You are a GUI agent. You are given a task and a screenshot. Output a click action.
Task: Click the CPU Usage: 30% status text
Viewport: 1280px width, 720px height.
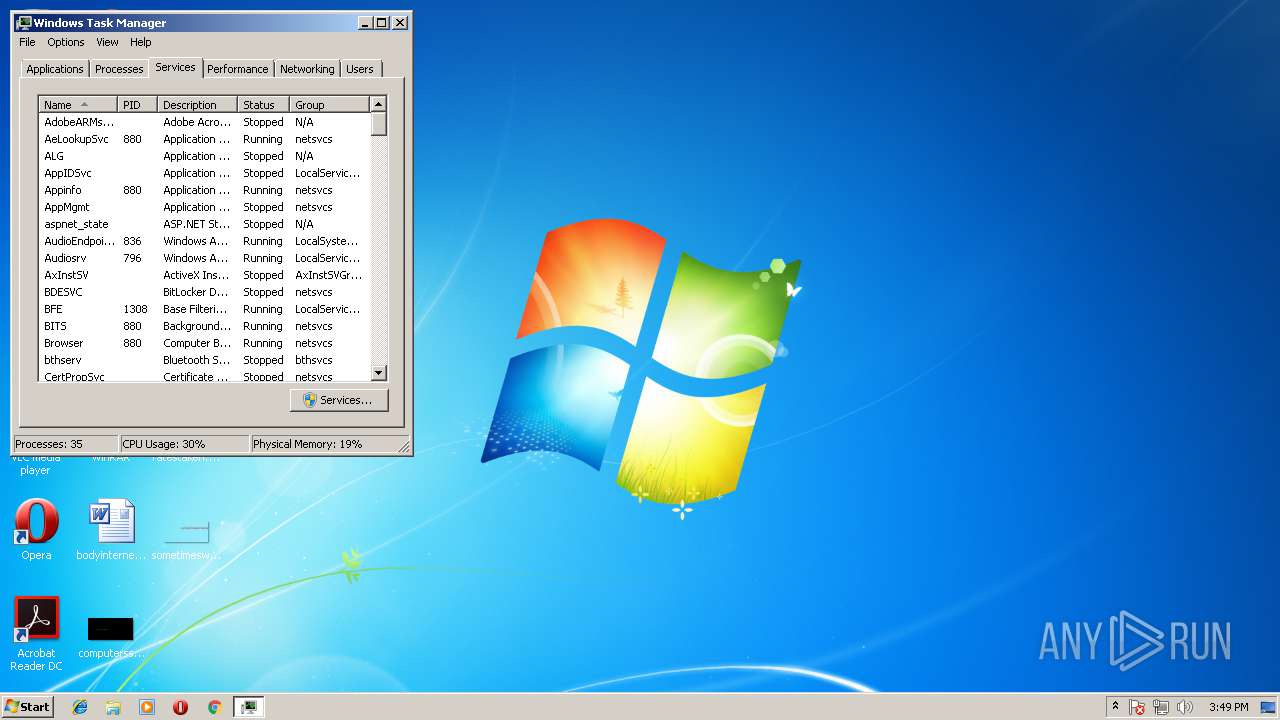[x=164, y=444]
